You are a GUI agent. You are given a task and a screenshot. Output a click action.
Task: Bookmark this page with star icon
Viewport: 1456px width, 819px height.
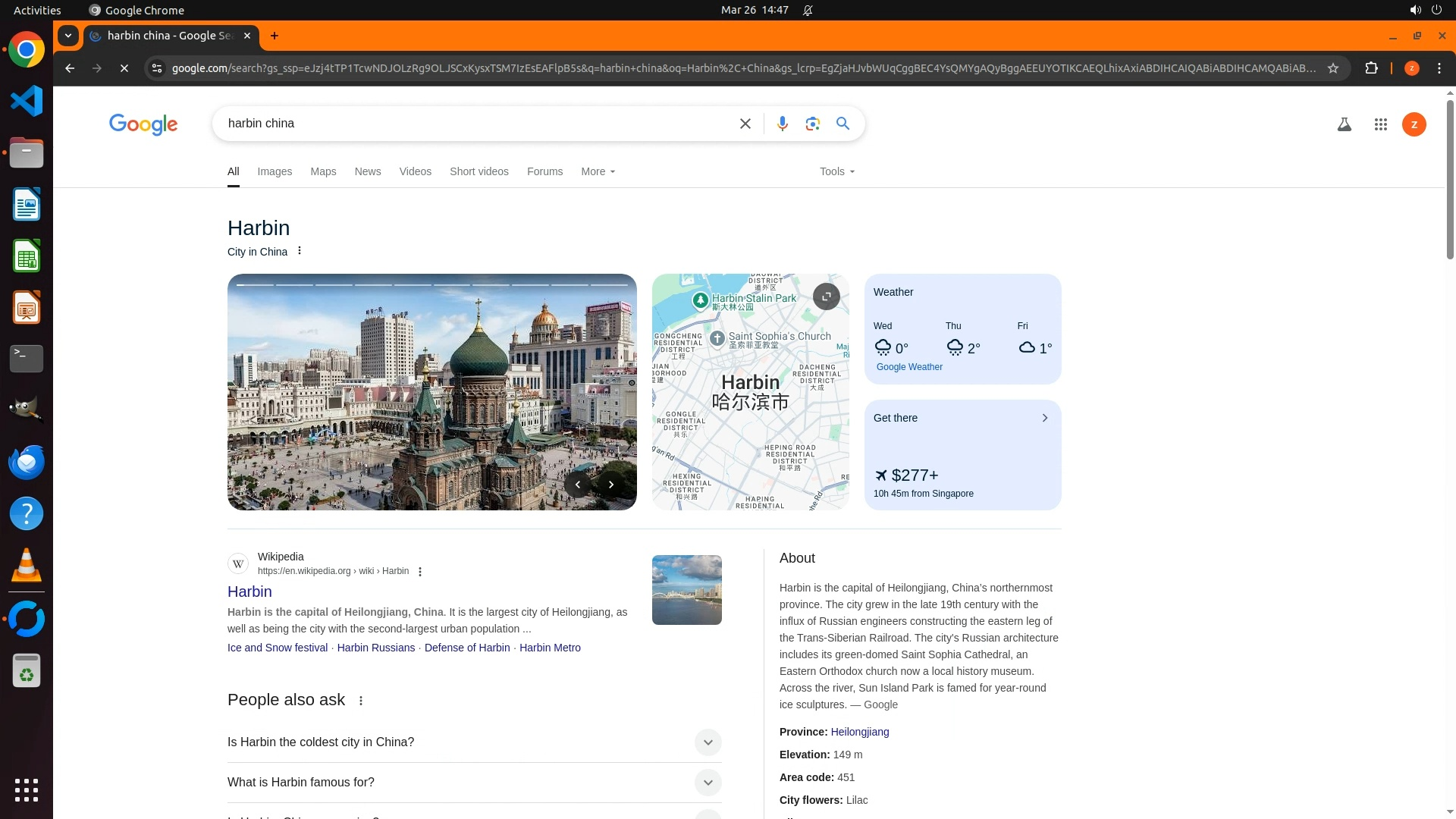[x=1333, y=68]
